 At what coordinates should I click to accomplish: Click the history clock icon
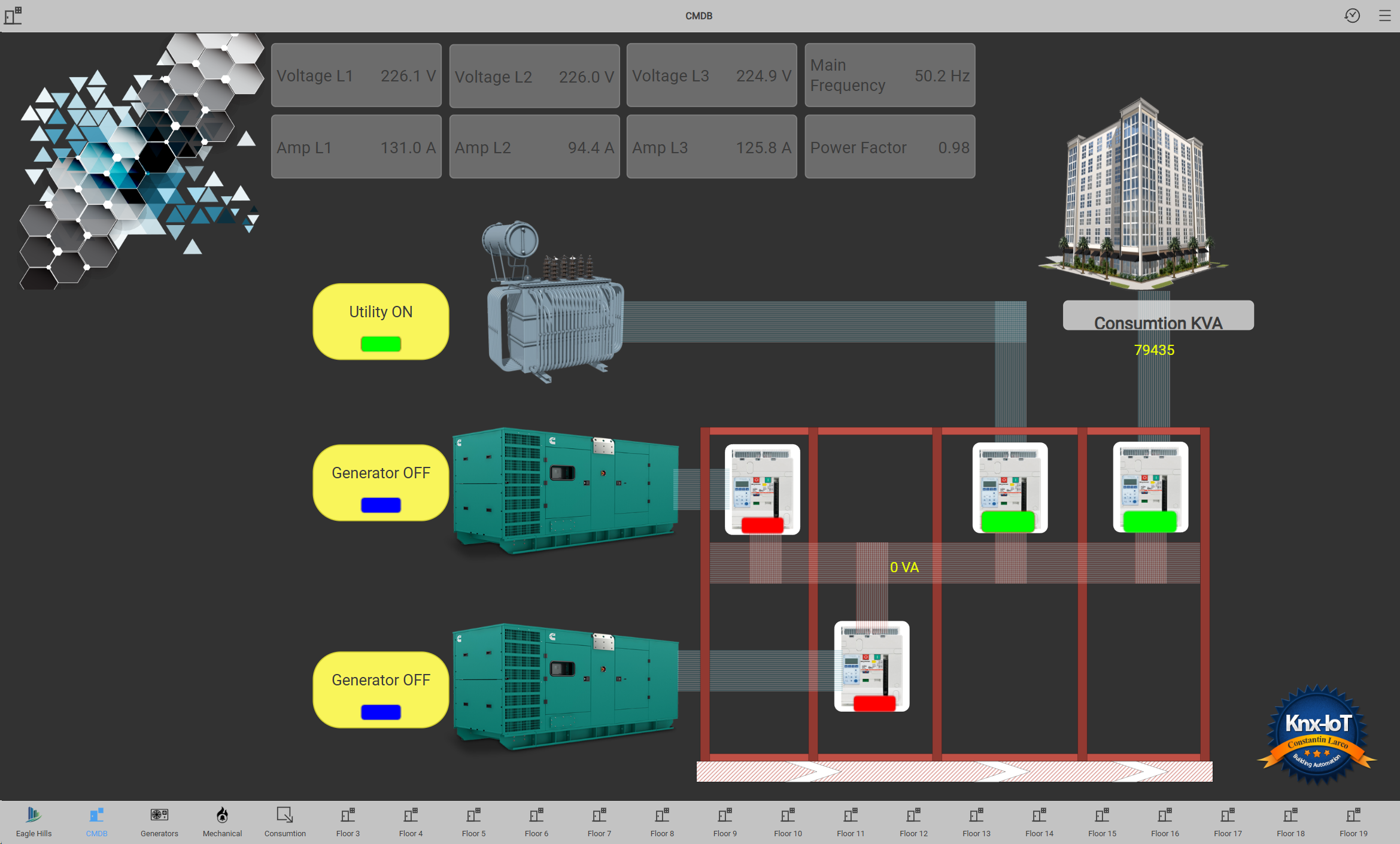tap(1352, 16)
